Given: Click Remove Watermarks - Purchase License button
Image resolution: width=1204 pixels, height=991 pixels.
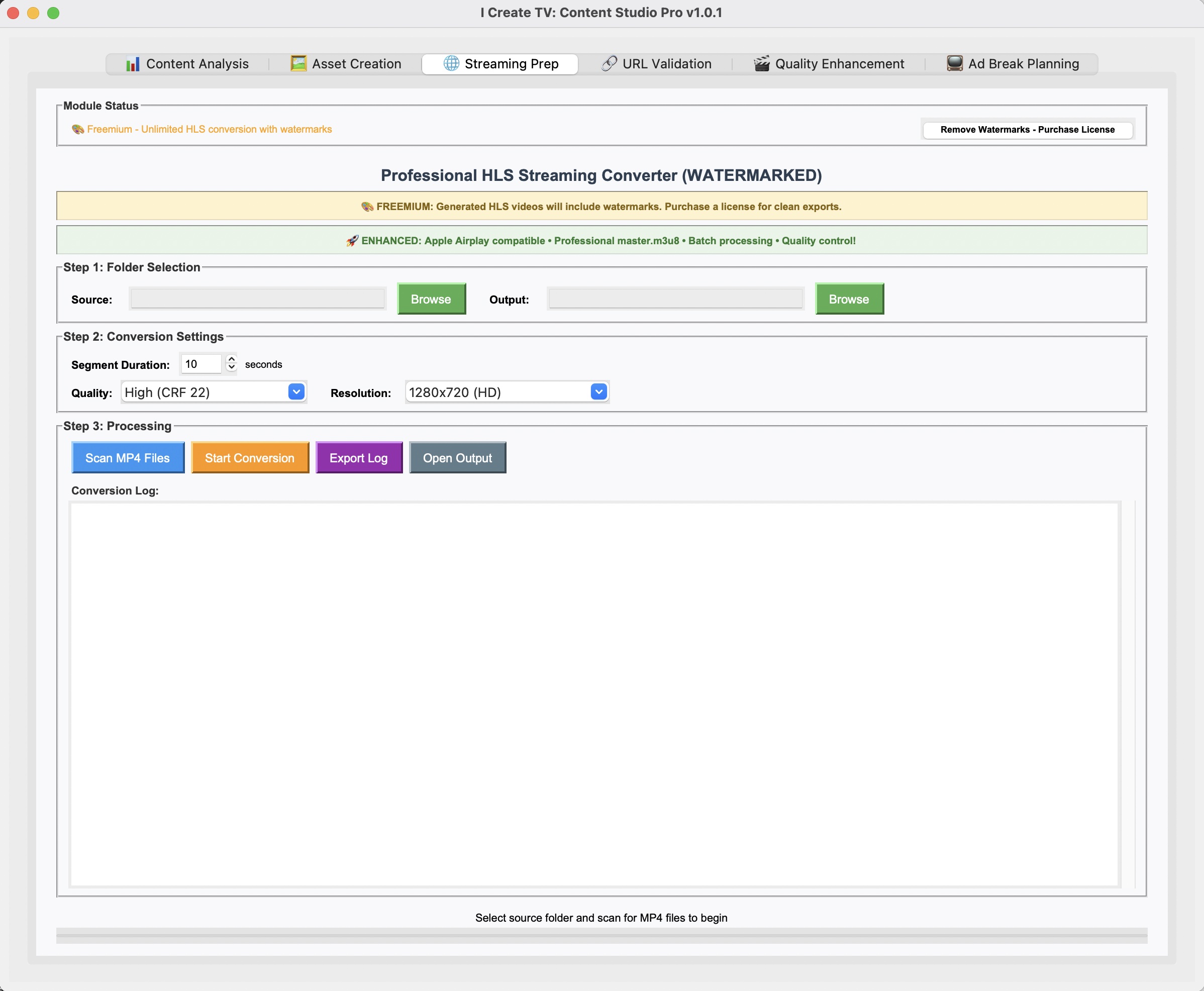Looking at the screenshot, I should (1027, 130).
